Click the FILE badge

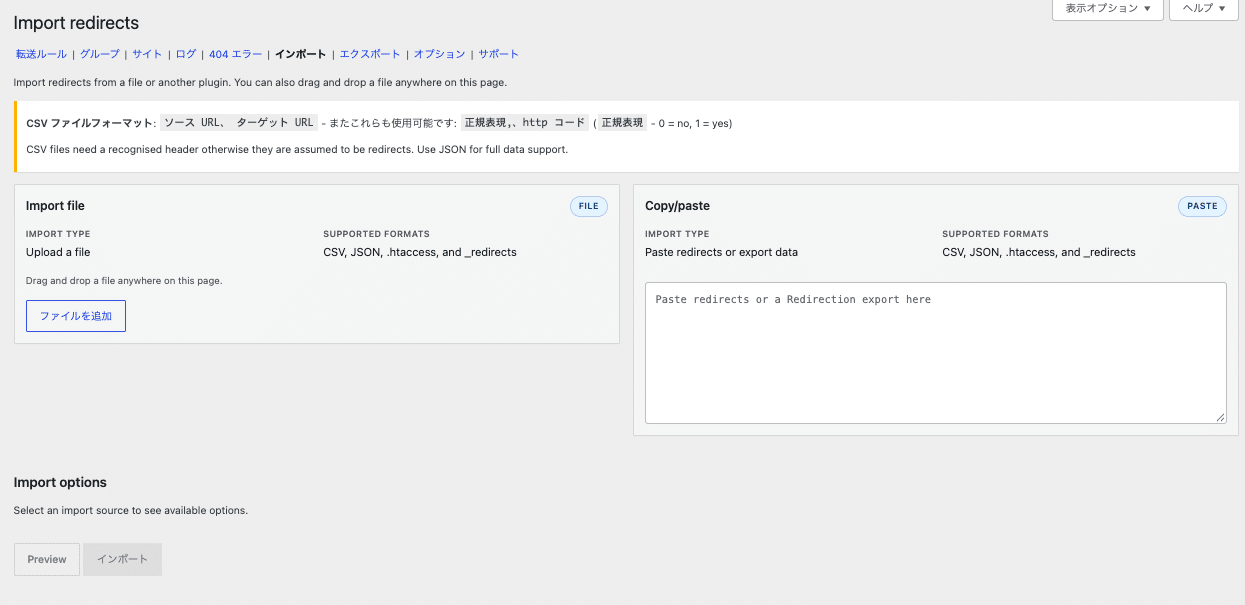(589, 206)
